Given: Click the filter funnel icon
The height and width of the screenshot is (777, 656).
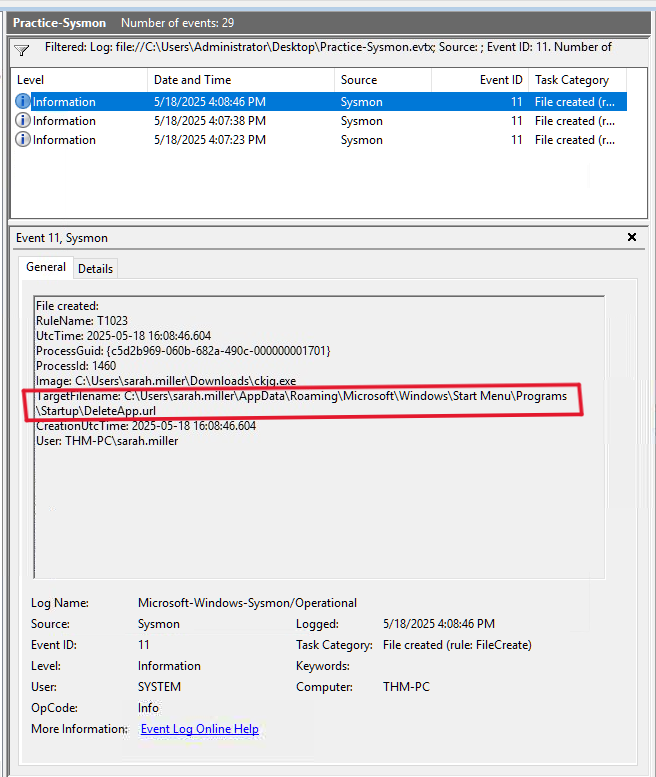Looking at the screenshot, I should click(22, 49).
